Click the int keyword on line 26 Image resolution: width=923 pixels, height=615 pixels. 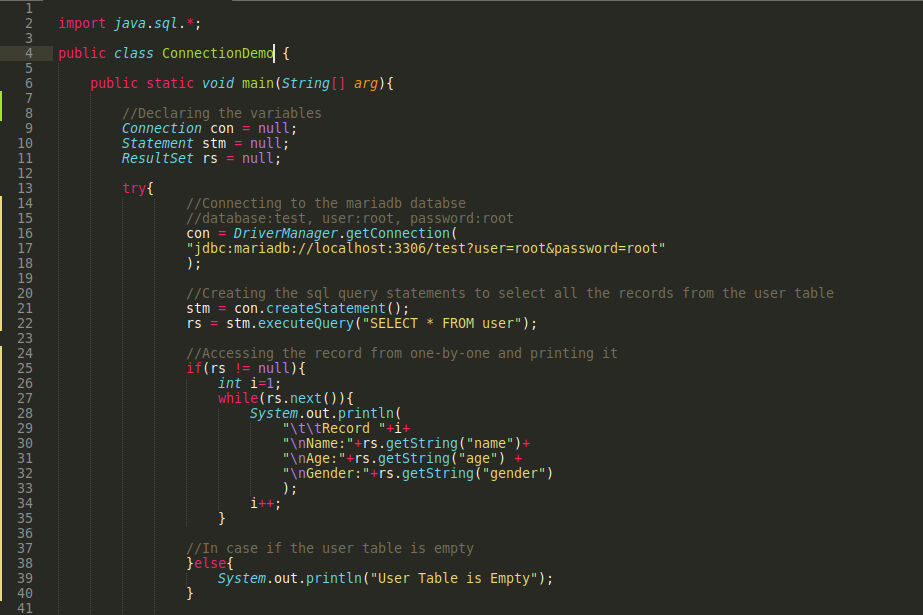pyautogui.click(x=230, y=384)
